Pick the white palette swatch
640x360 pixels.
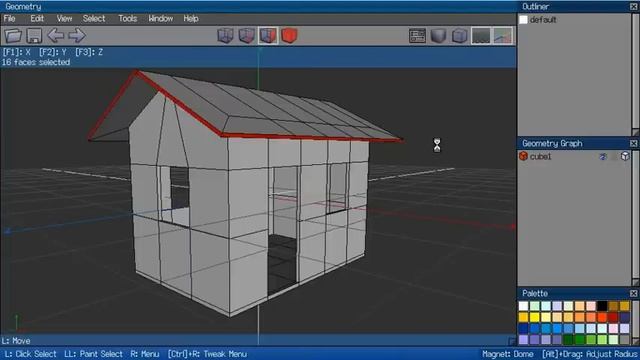(x=523, y=306)
